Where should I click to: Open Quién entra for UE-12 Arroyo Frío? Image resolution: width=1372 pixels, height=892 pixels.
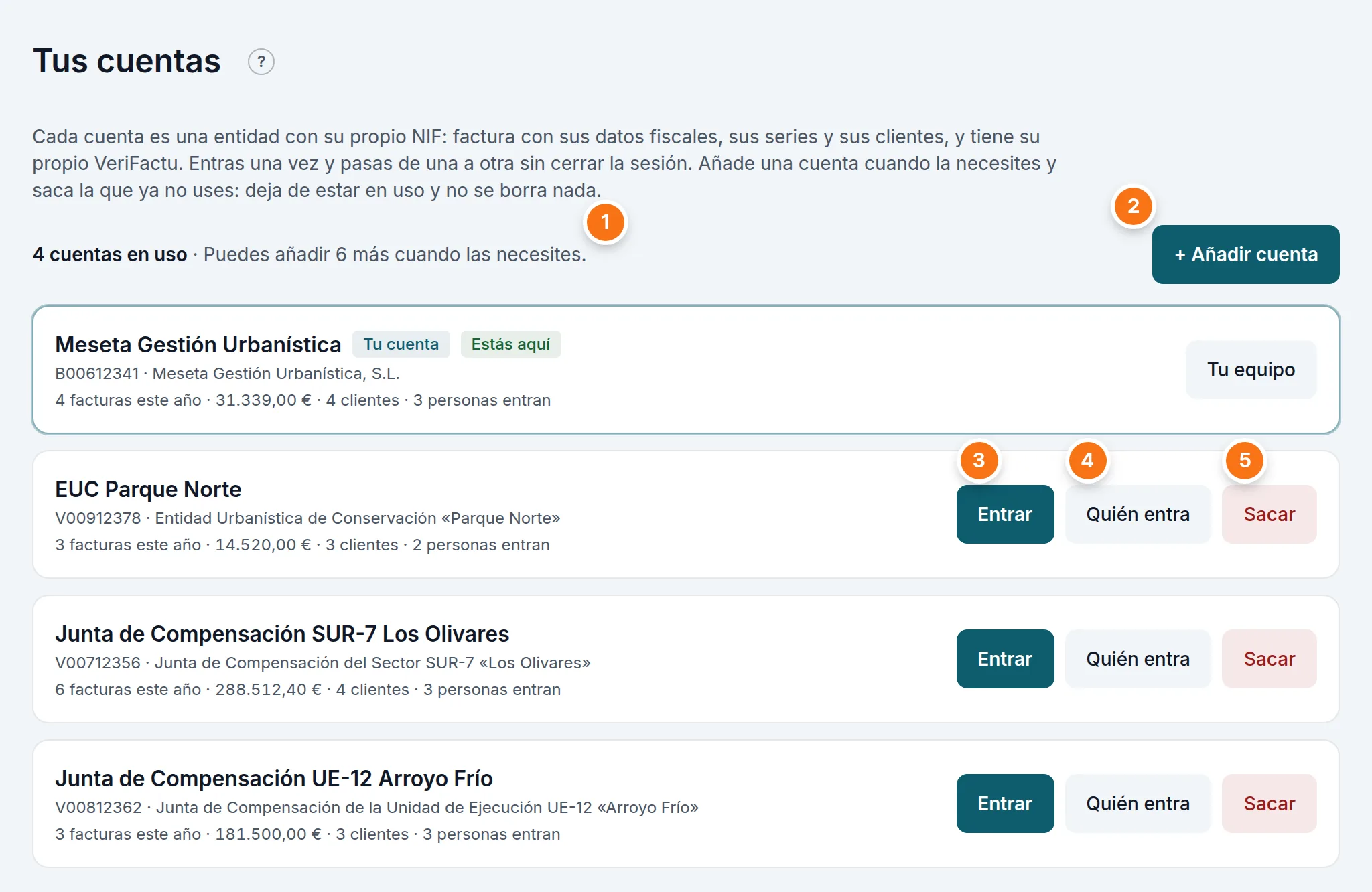(x=1138, y=804)
